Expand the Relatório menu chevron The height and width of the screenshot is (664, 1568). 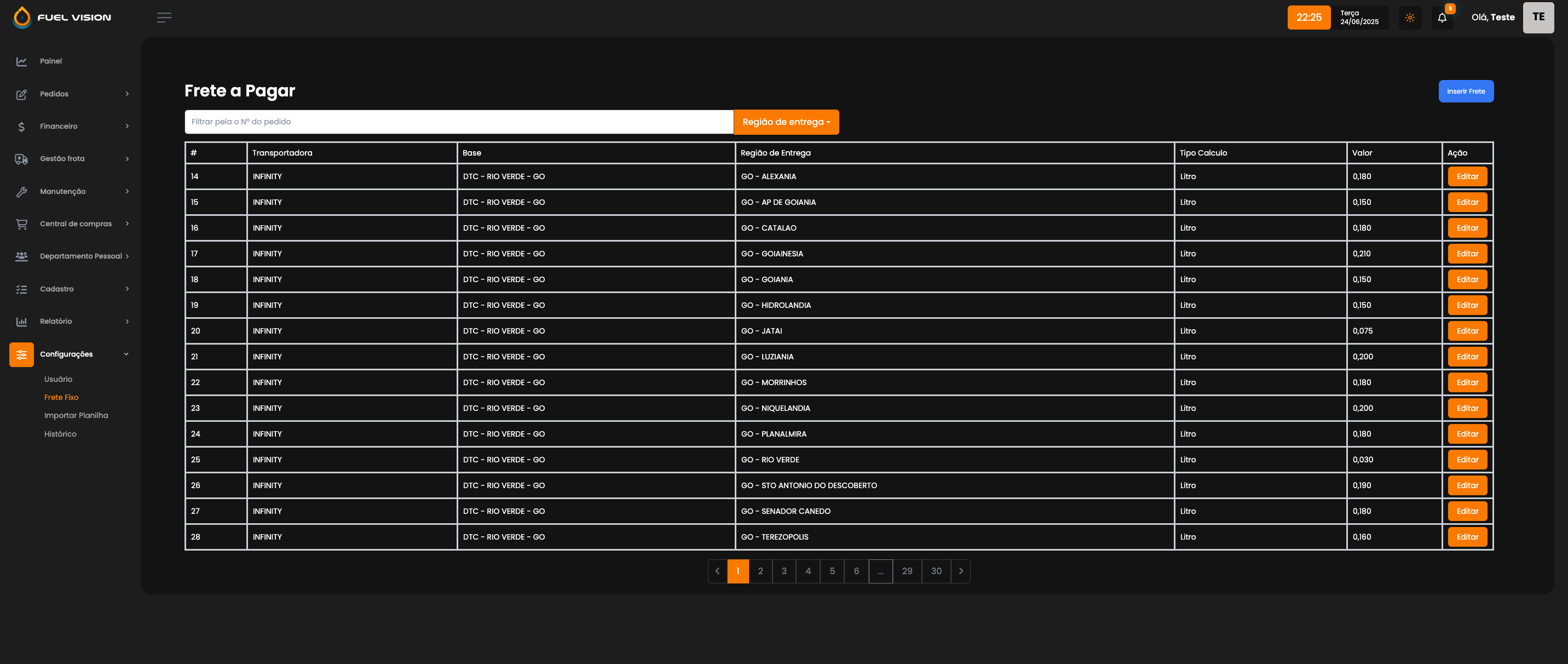point(127,322)
